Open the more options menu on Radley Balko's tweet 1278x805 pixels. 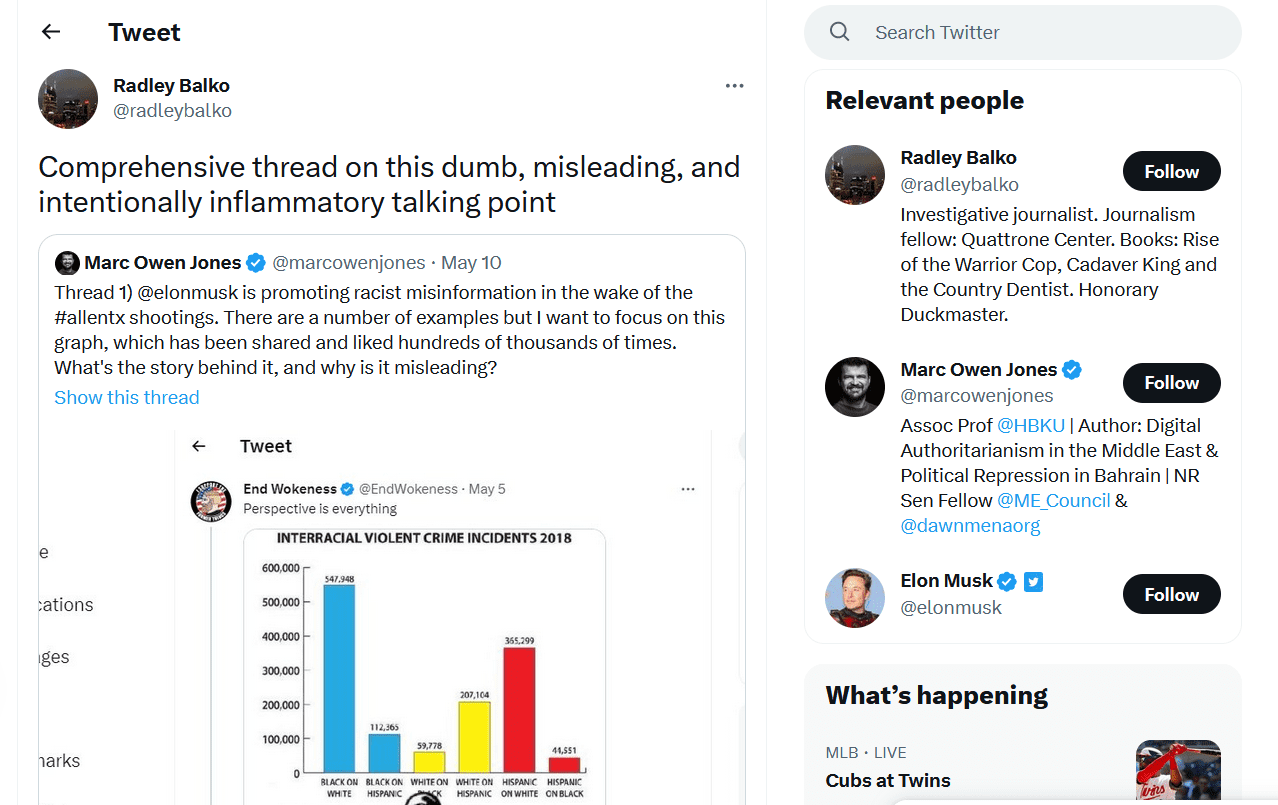[735, 86]
